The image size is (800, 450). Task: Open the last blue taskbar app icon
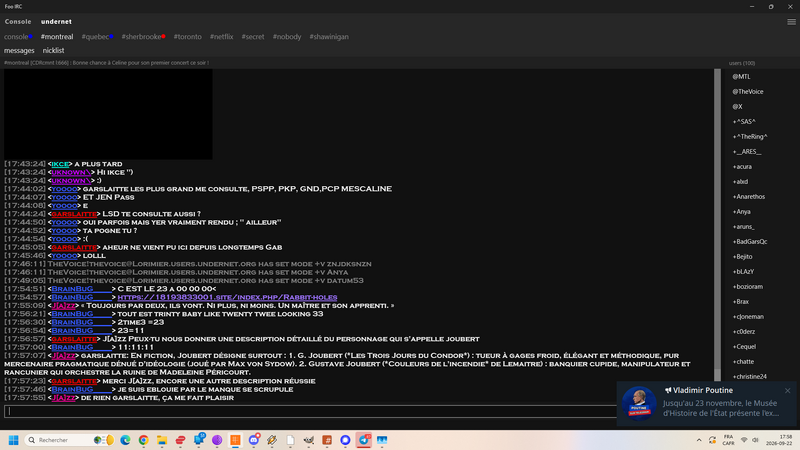coord(382,440)
